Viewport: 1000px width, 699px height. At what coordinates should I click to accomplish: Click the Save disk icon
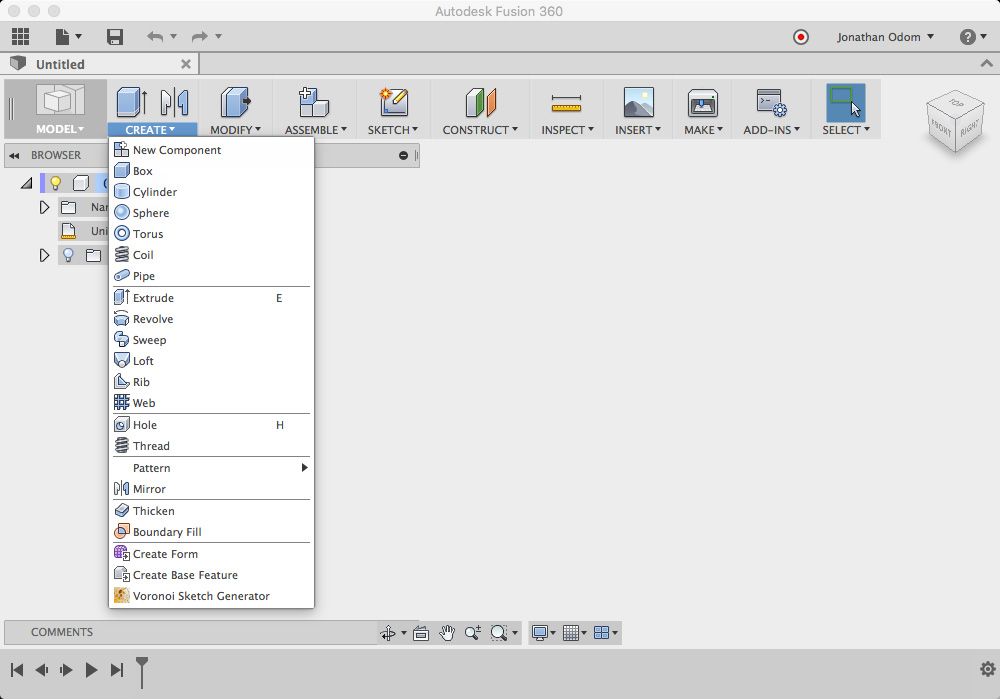(x=115, y=36)
